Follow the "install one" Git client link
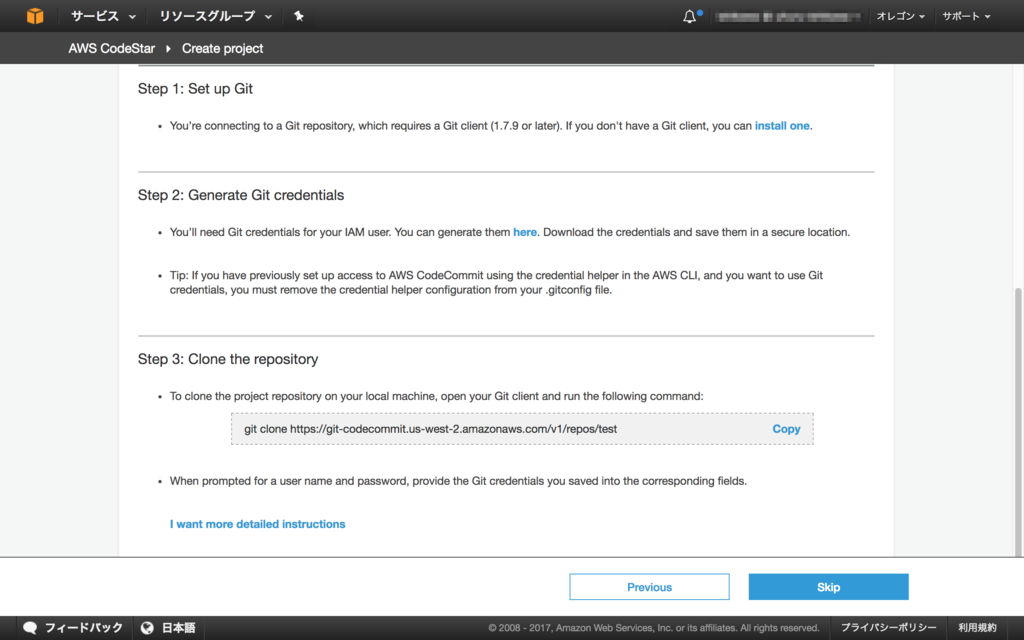 click(x=782, y=125)
